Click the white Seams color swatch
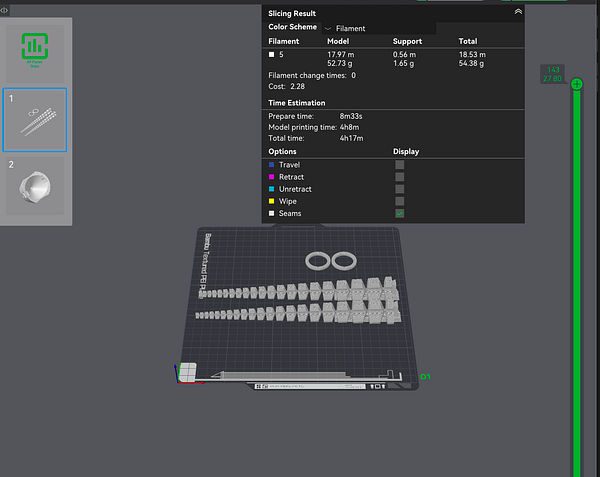Image resolution: width=600 pixels, height=477 pixels. [272, 213]
